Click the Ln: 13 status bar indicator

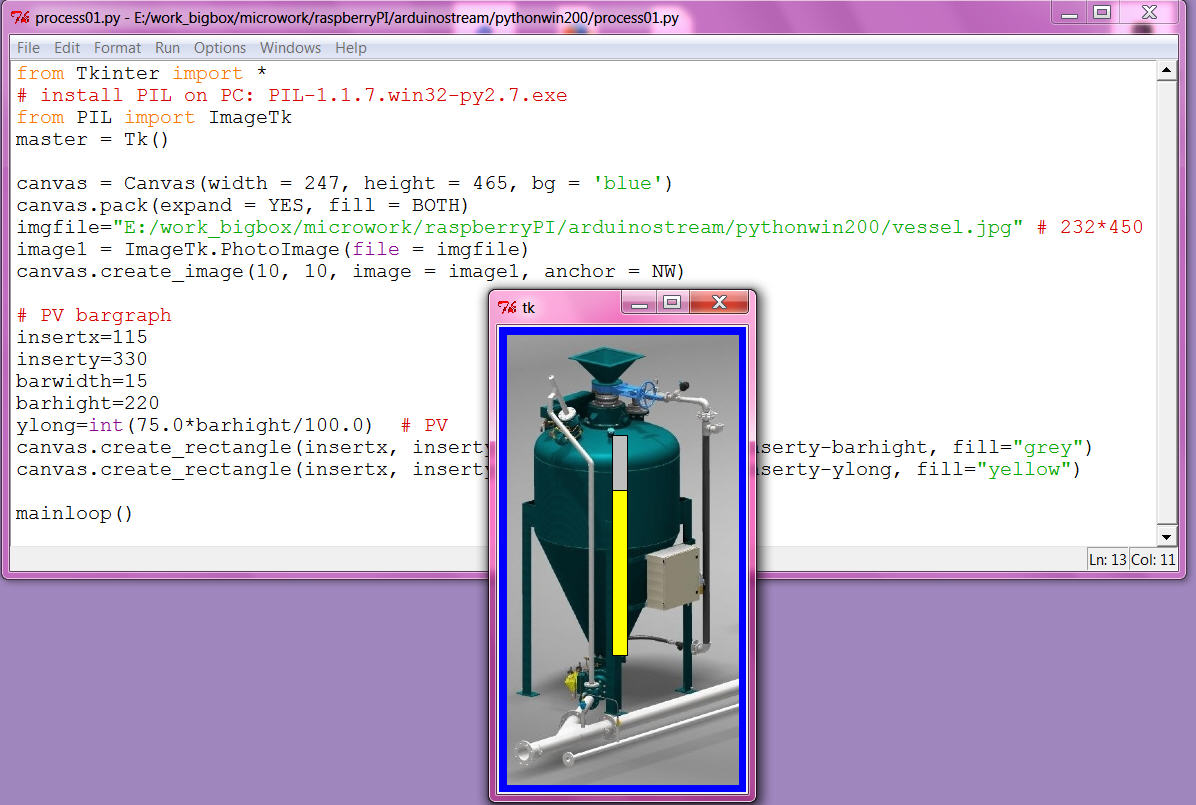[x=1106, y=560]
